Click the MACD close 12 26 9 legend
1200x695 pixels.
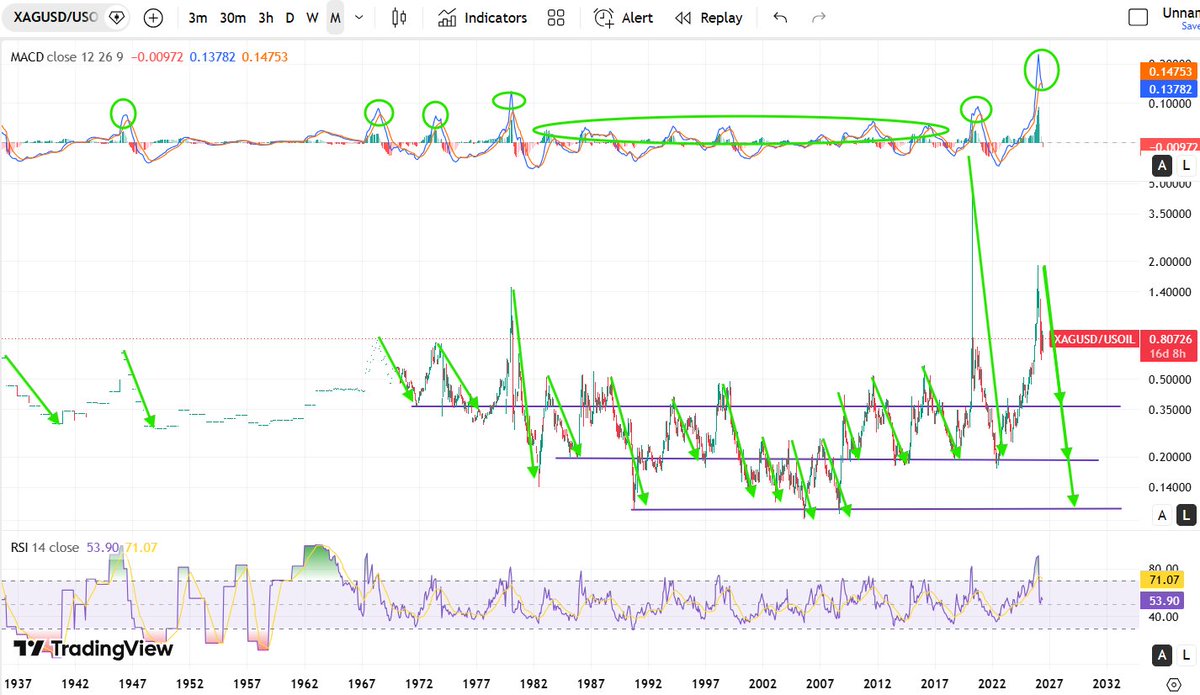pyautogui.click(x=68, y=57)
